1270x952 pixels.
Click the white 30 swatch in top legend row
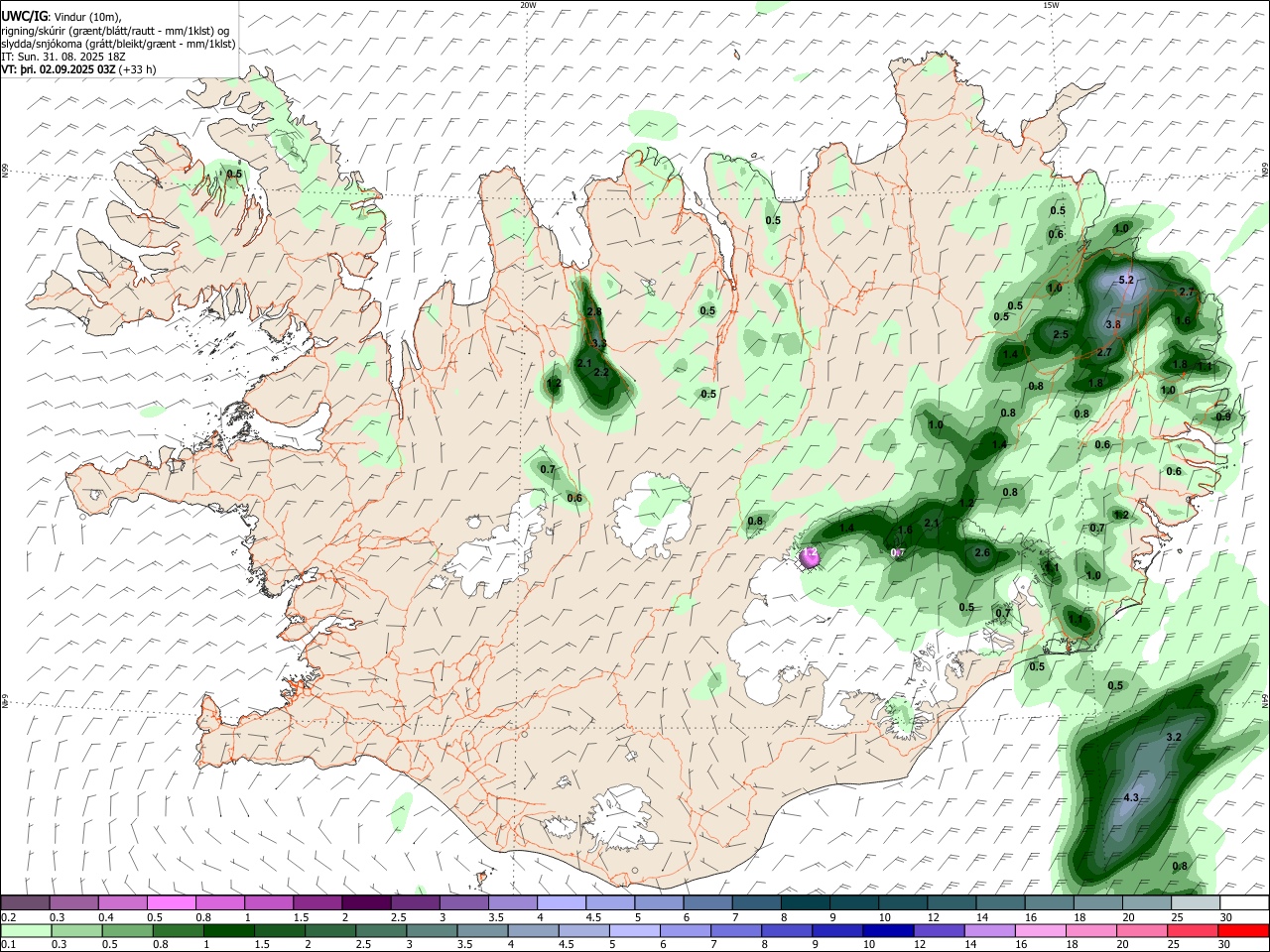pos(1243,903)
